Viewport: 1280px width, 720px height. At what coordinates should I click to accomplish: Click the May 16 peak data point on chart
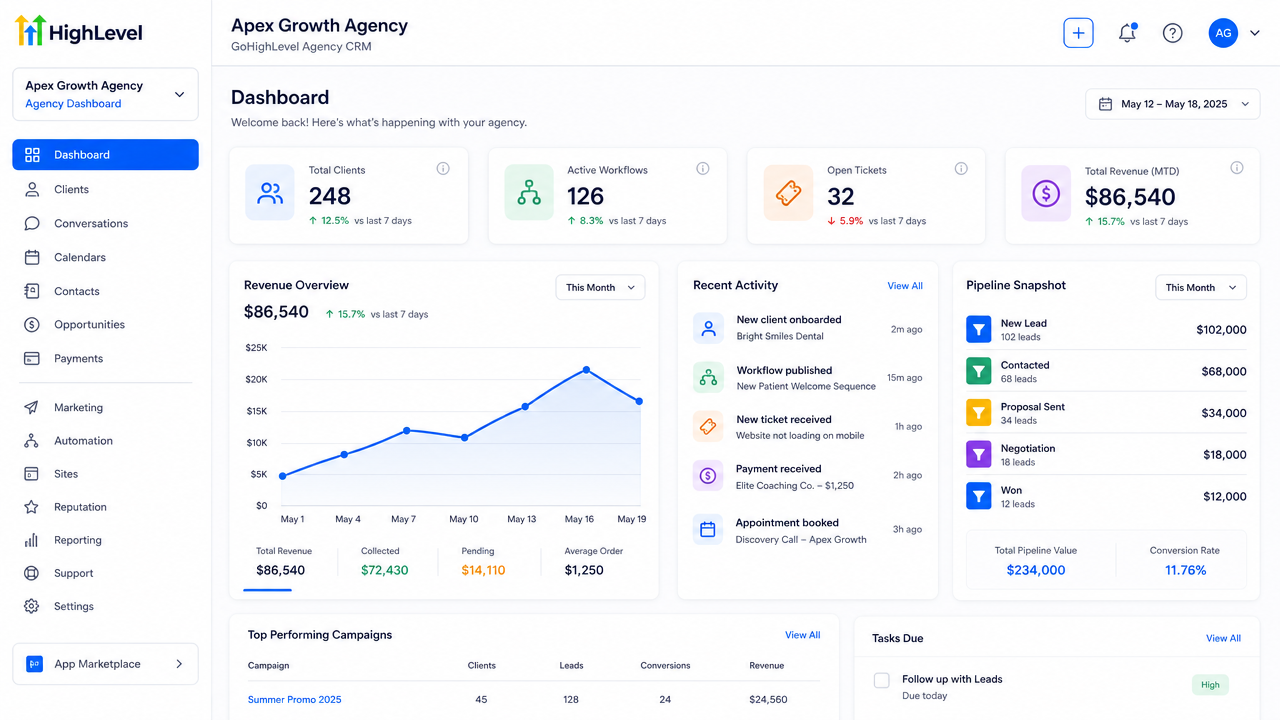coord(586,370)
